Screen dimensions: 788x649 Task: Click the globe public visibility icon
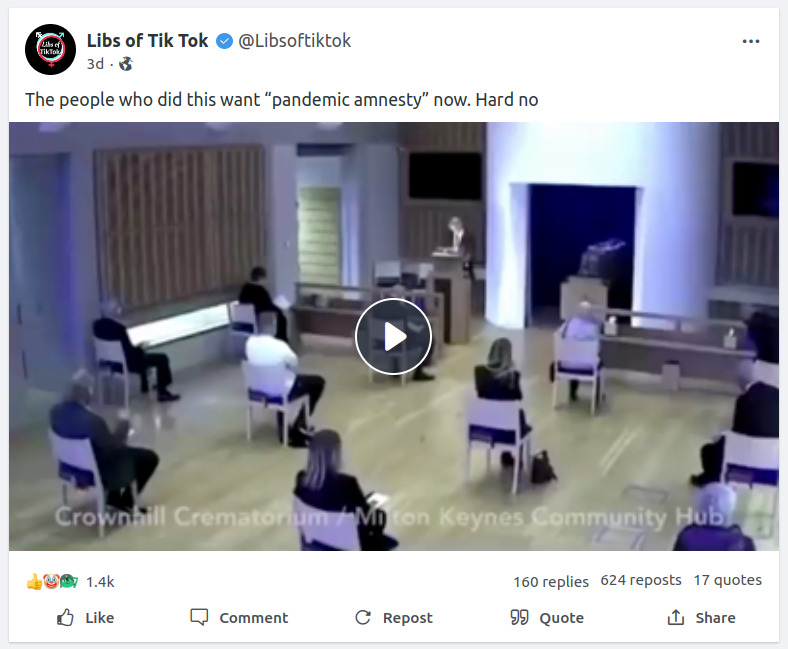click(125, 64)
